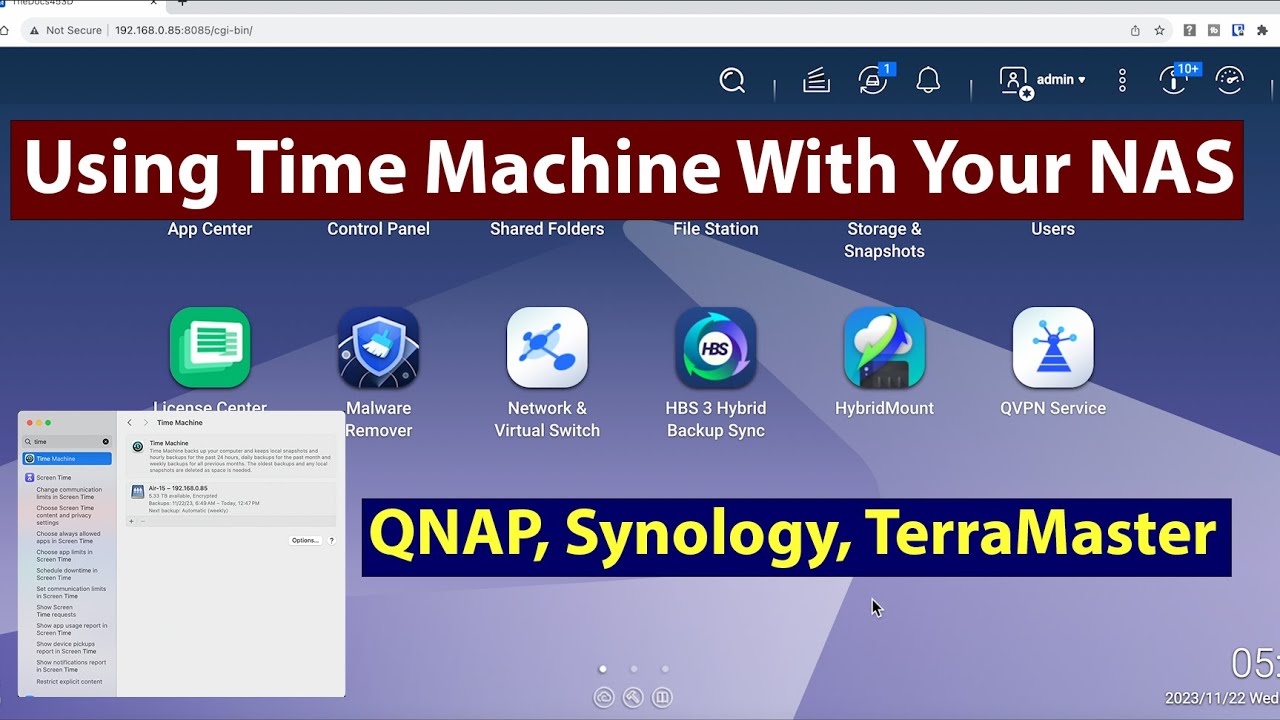Click the search field in System Settings
The height and width of the screenshot is (720, 1280).
tap(67, 441)
